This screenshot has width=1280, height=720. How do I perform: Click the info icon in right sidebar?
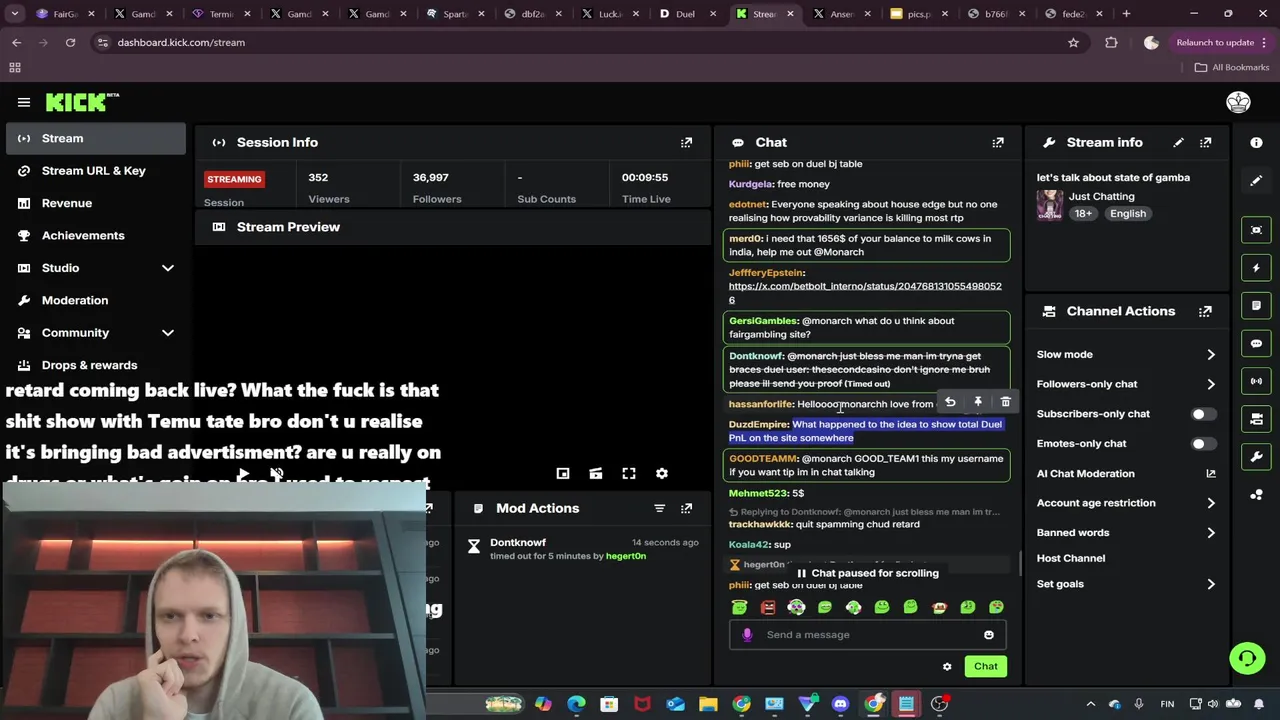click(x=1256, y=143)
